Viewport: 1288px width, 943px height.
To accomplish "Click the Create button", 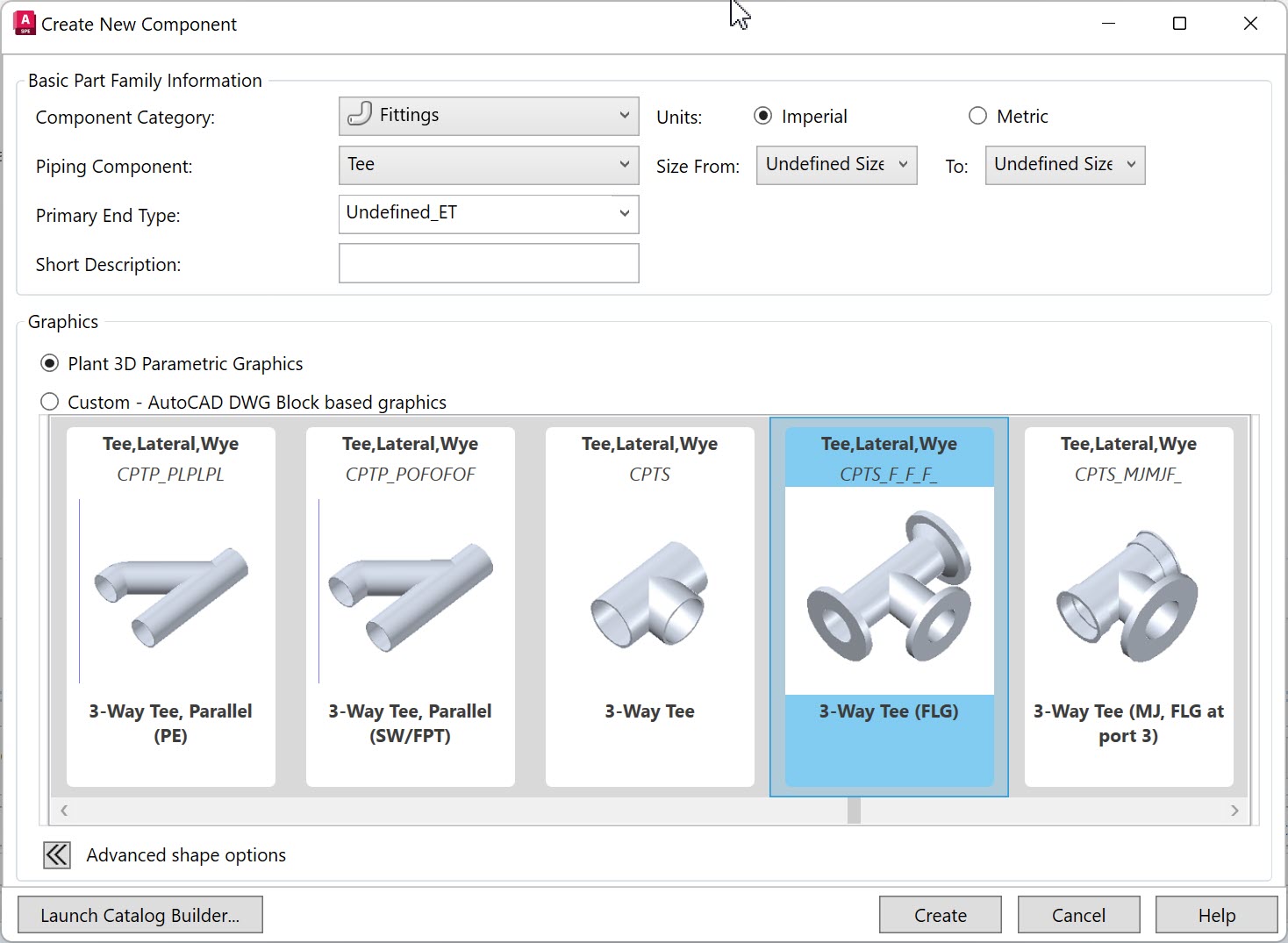I will (941, 915).
